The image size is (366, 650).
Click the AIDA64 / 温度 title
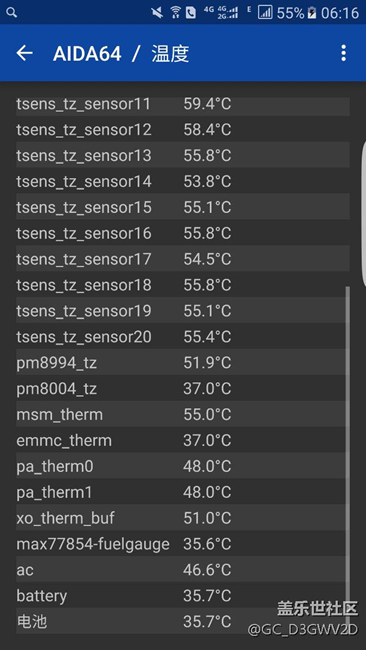pos(121,53)
